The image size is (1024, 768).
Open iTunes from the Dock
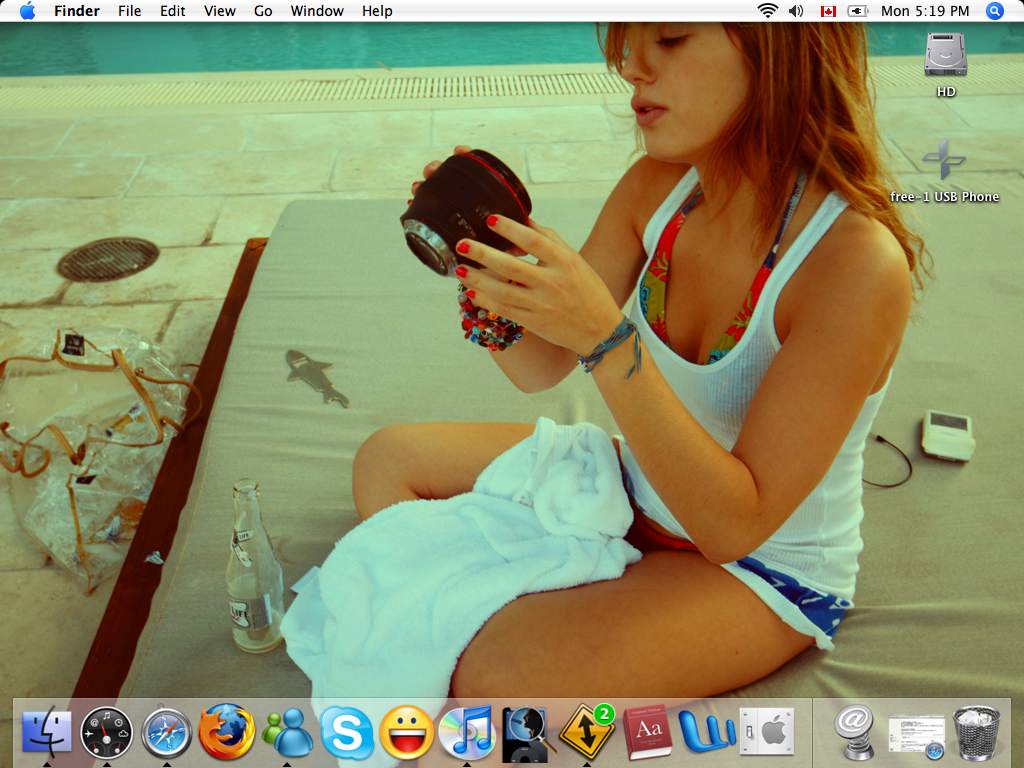467,733
